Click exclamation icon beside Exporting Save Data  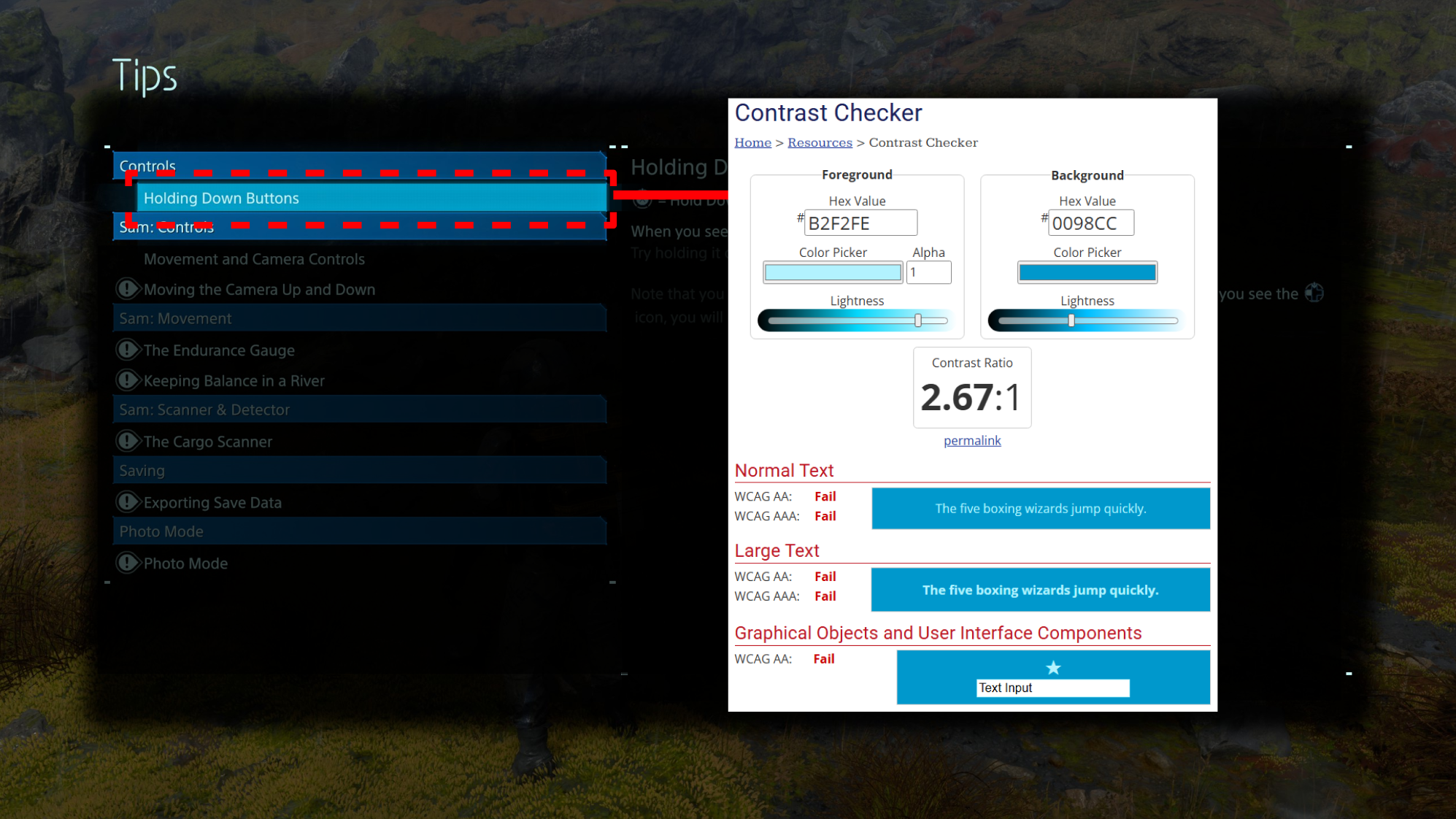pyautogui.click(x=128, y=502)
